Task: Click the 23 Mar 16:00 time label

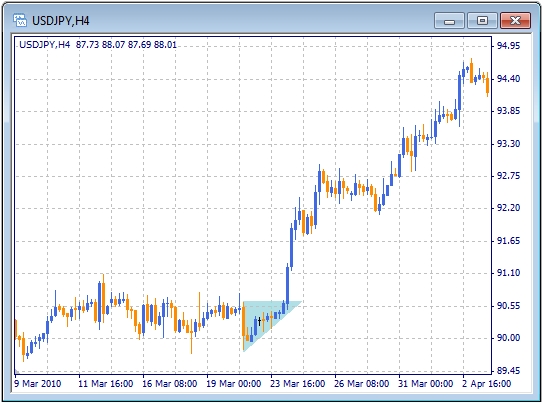Action: 298,383
